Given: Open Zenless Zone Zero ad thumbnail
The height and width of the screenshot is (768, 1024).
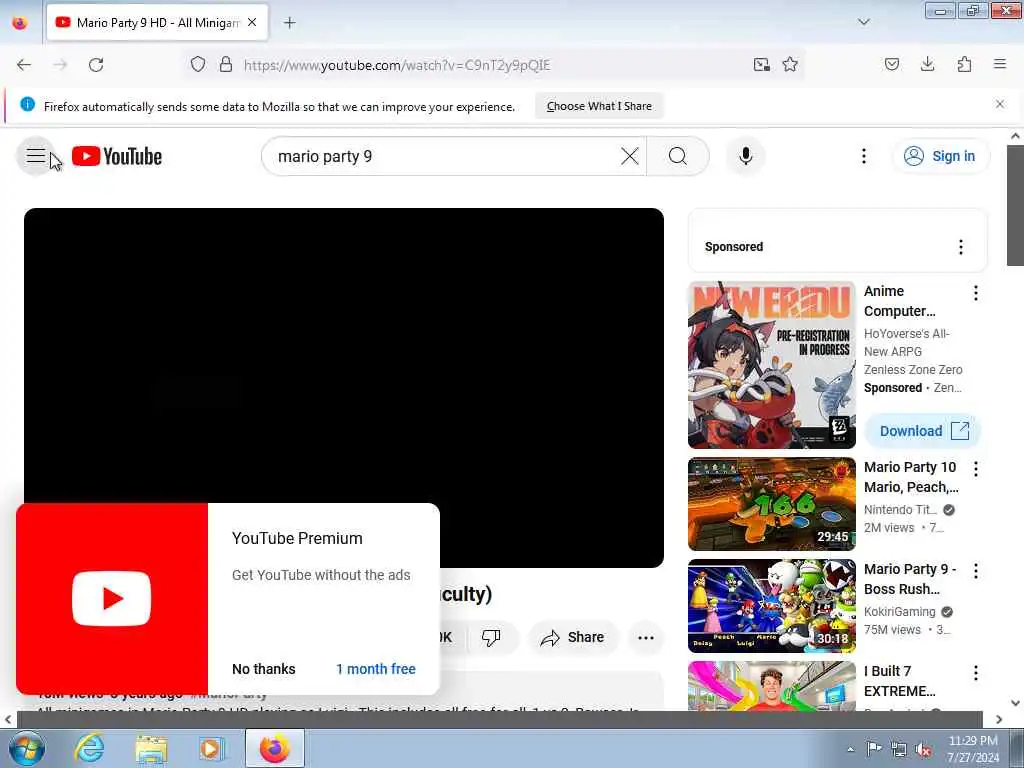Looking at the screenshot, I should pyautogui.click(x=771, y=364).
